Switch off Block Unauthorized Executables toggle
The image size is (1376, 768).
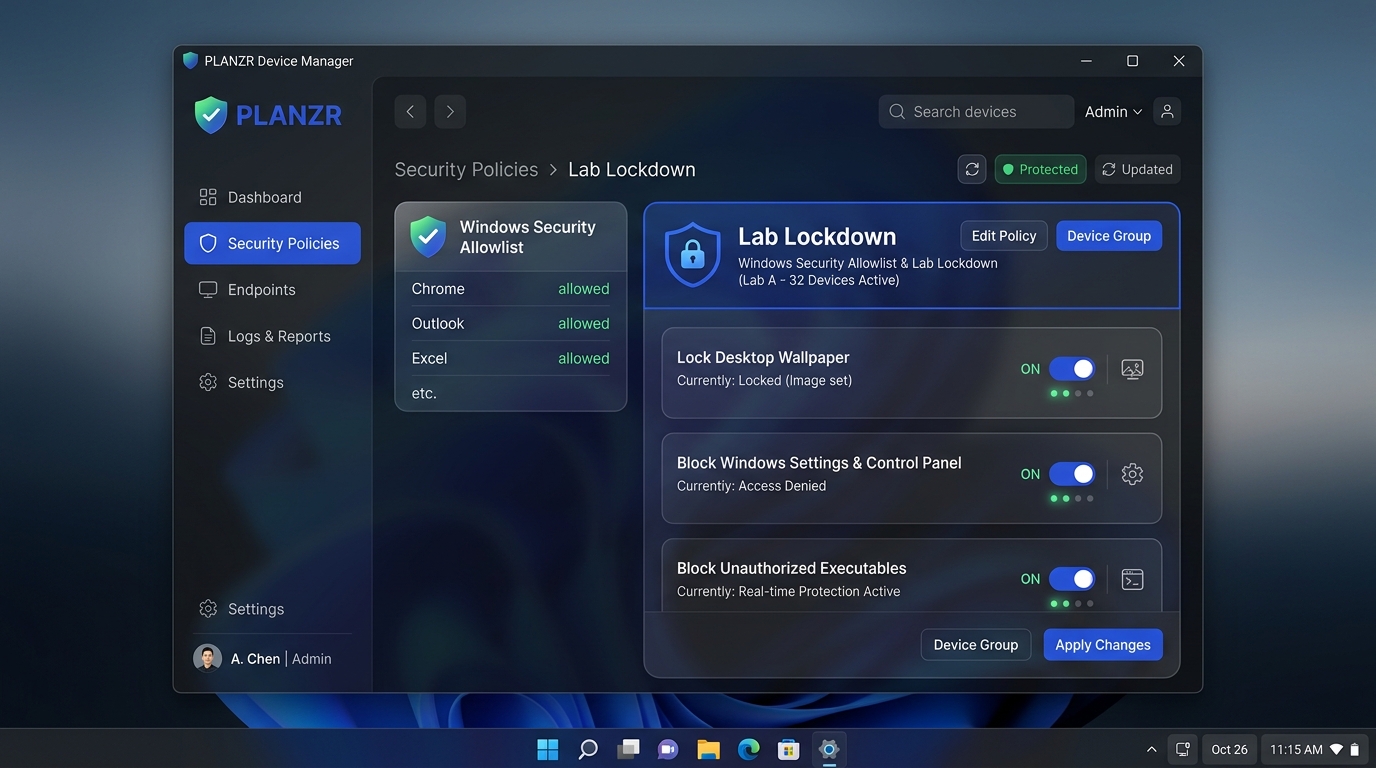(1072, 579)
